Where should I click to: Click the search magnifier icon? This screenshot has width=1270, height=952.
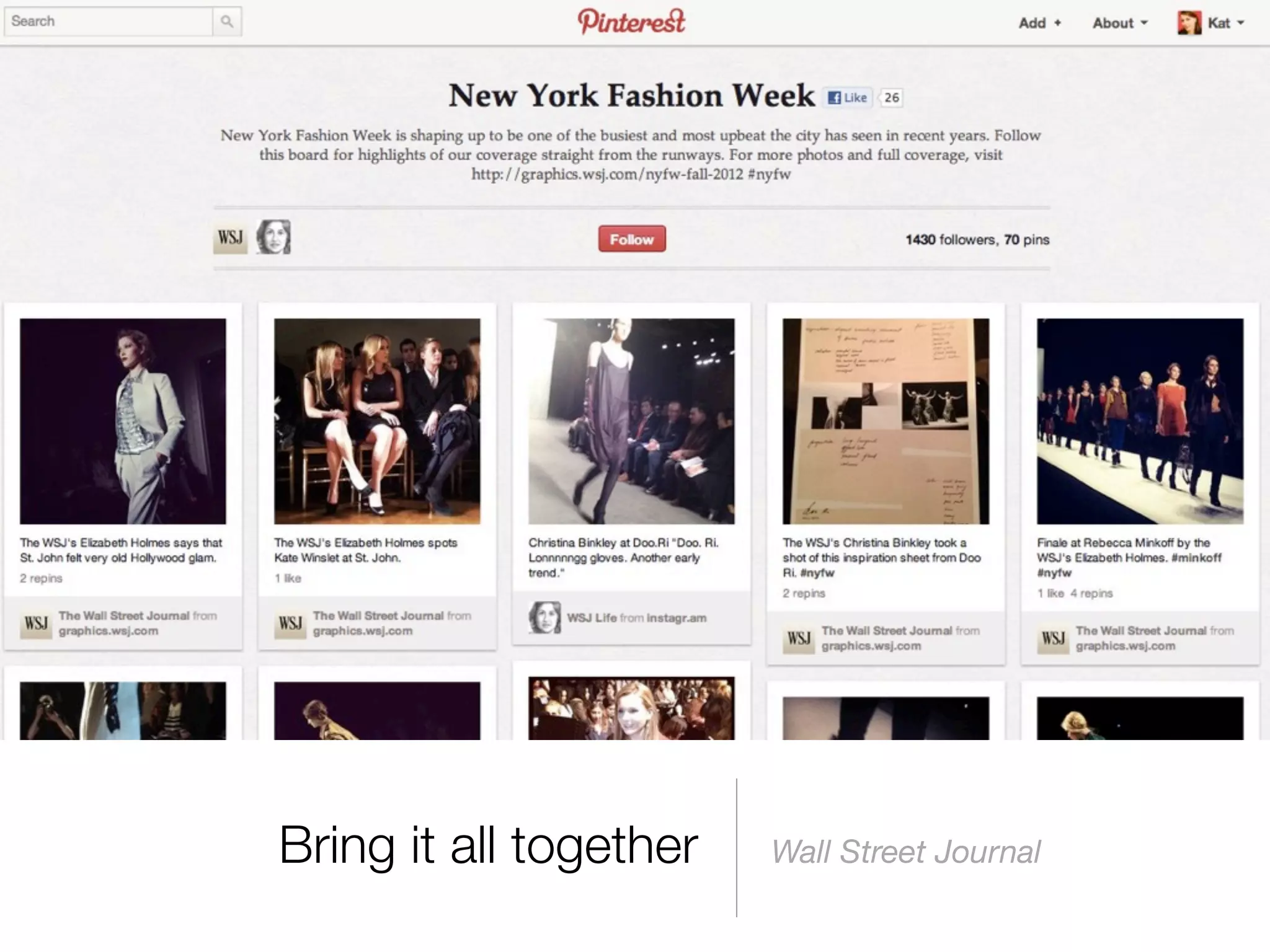[227, 22]
